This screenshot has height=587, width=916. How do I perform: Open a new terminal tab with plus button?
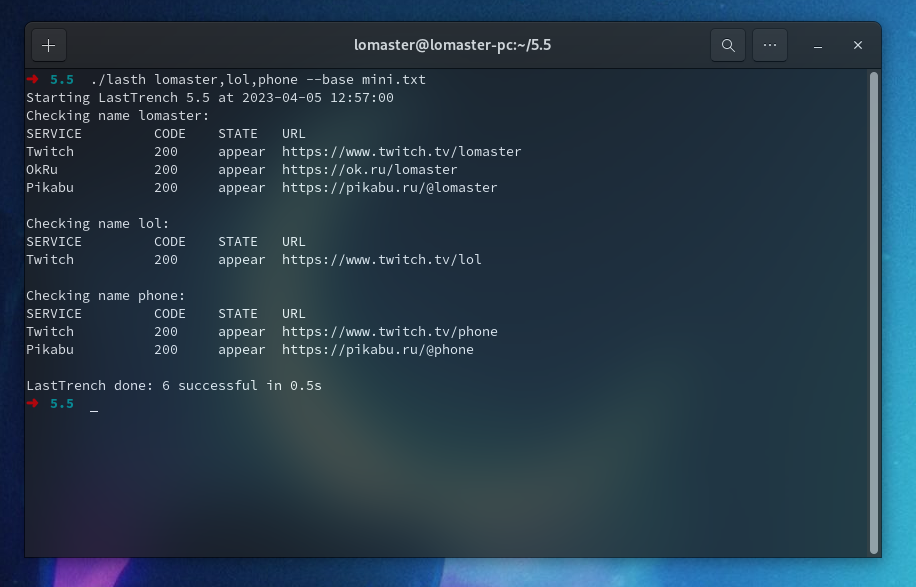point(49,45)
